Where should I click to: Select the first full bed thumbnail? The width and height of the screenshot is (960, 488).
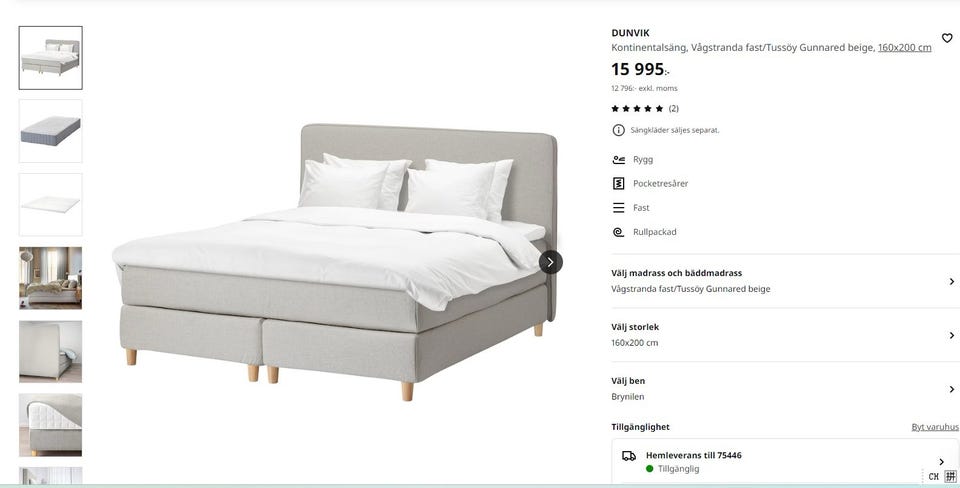coord(50,58)
